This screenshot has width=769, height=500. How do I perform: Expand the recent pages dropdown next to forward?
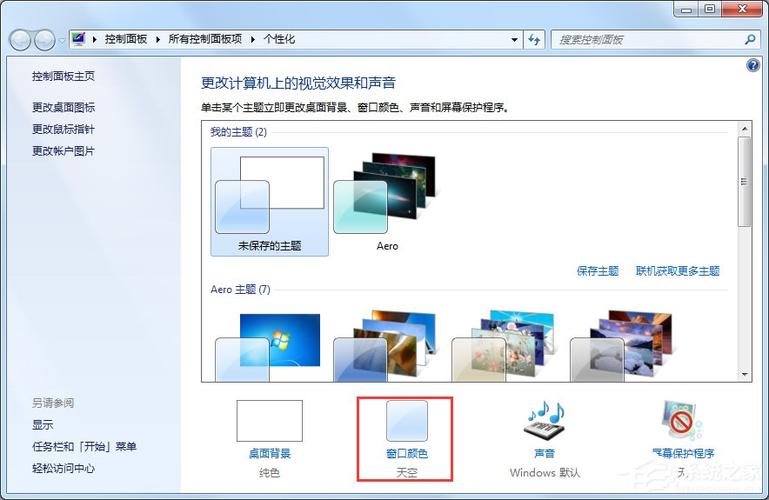62,40
